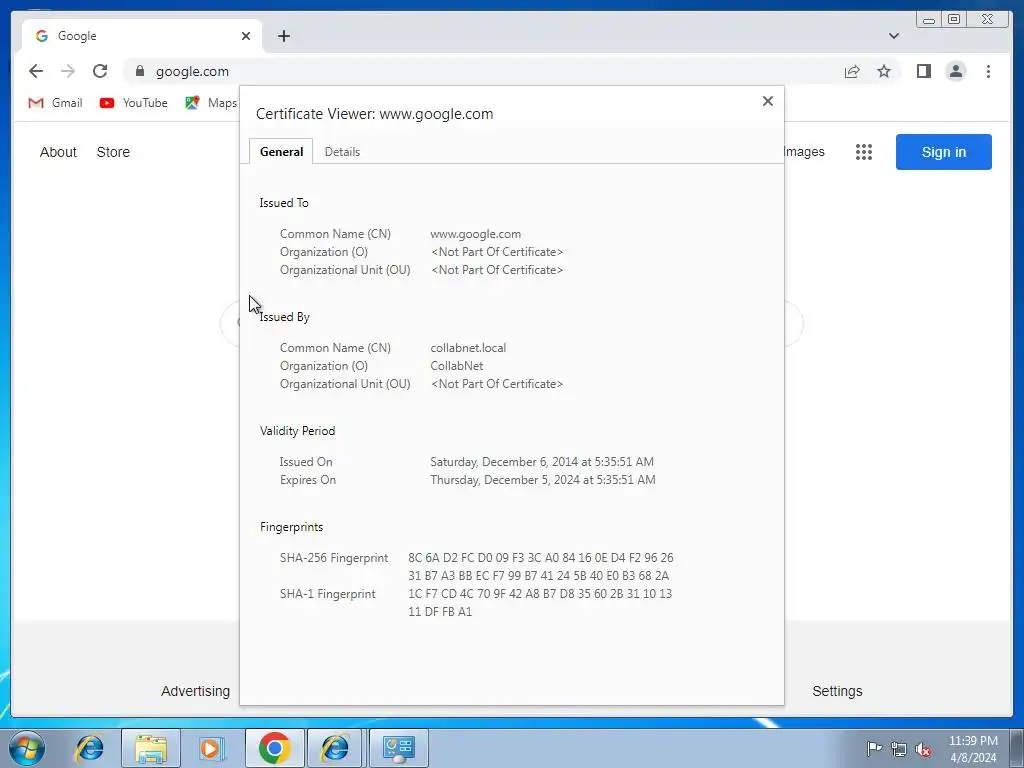Click the Fingerprints heading
The width and height of the screenshot is (1024, 768).
click(291, 527)
